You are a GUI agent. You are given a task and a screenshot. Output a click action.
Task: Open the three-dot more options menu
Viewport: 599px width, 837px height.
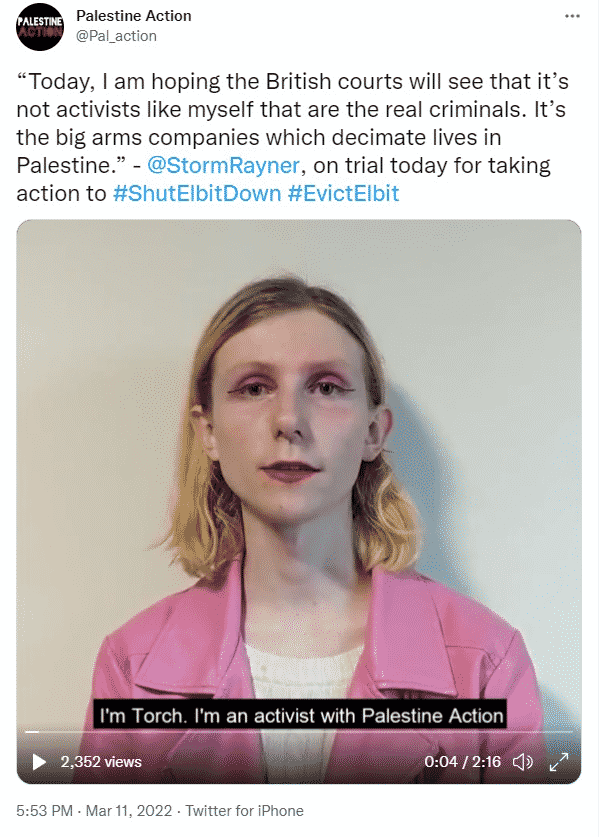572,16
